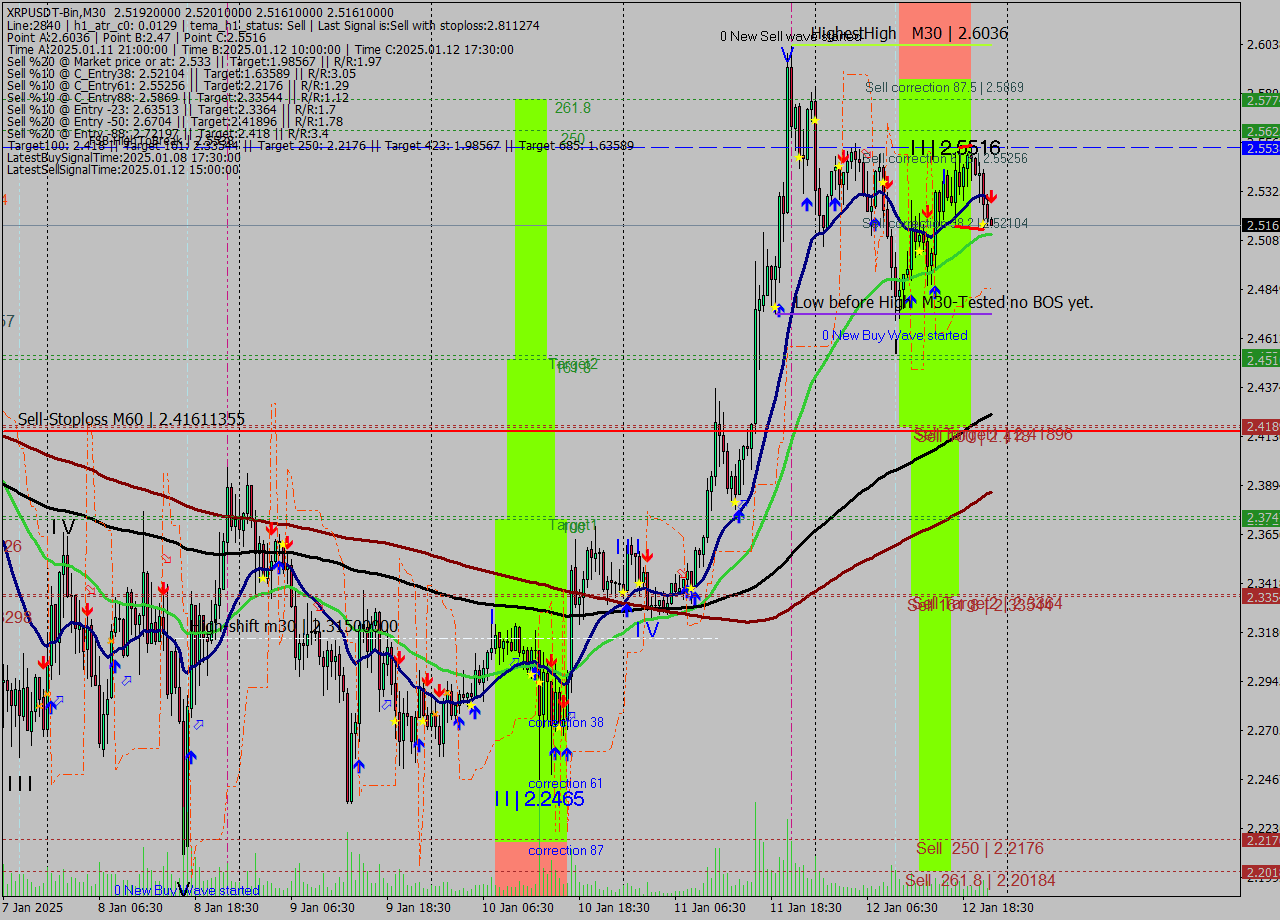The height and width of the screenshot is (920, 1280).
Task: Click the 2.6036 price scale value
Action: pos(1262,44)
